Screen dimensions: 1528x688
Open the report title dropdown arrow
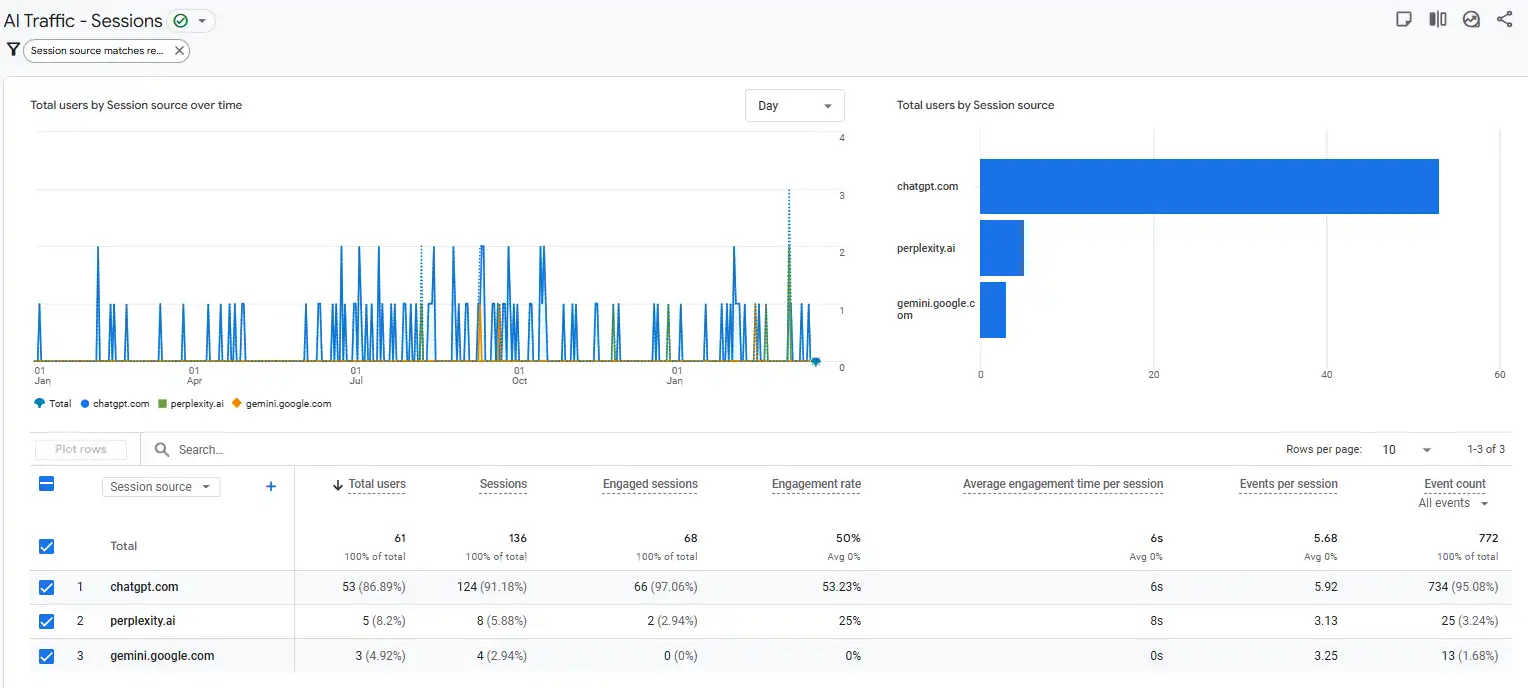click(202, 21)
